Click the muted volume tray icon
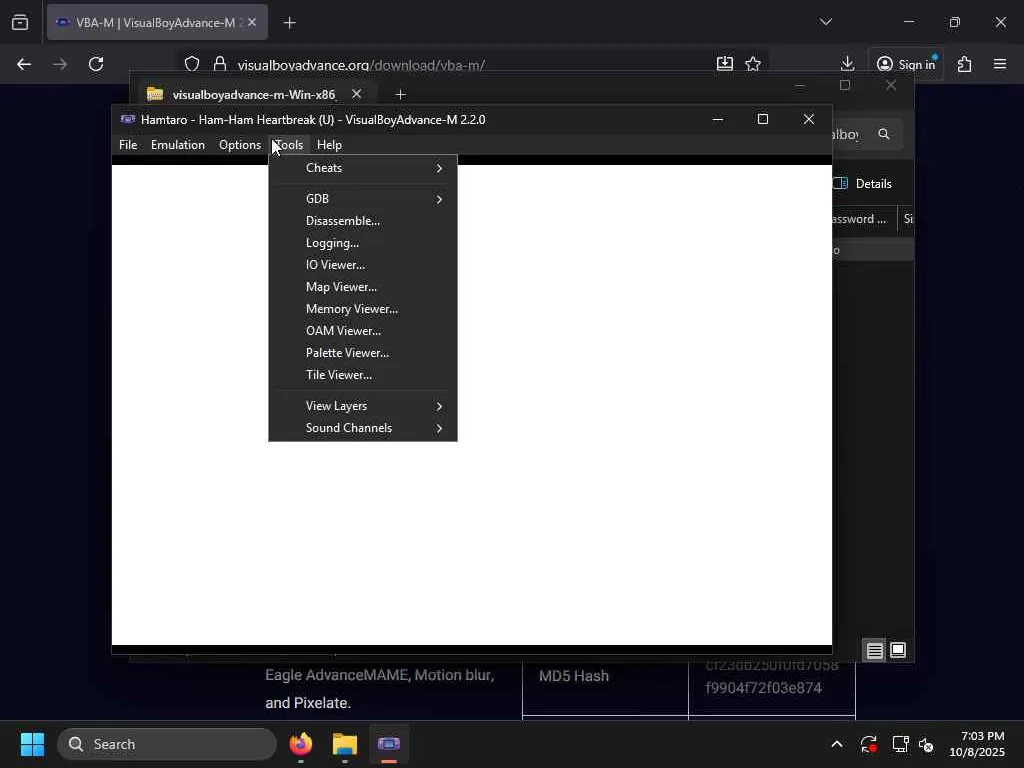Screen dimensions: 1024x768 926,744
